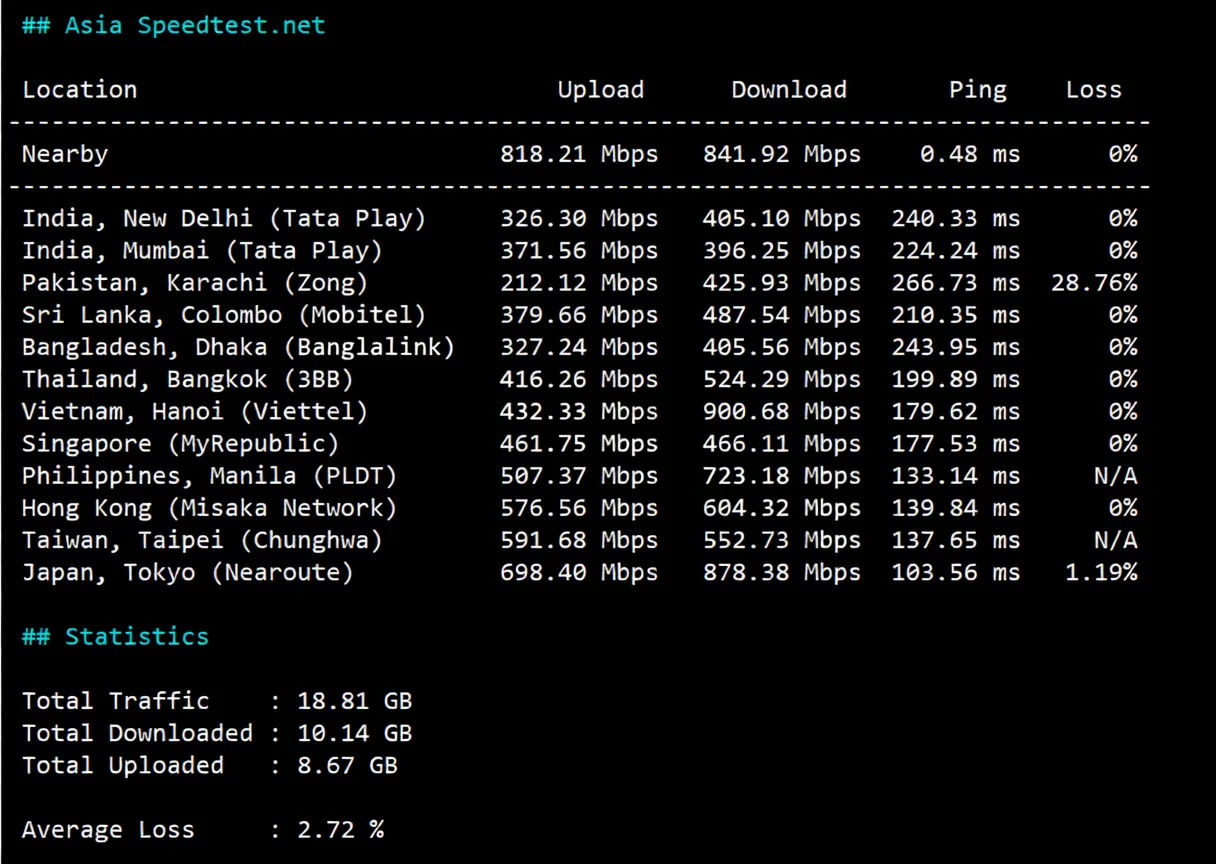The height and width of the screenshot is (864, 1216).
Task: Click the Pakistan, Karachi loss value 28.76%
Action: pyautogui.click(x=1094, y=282)
